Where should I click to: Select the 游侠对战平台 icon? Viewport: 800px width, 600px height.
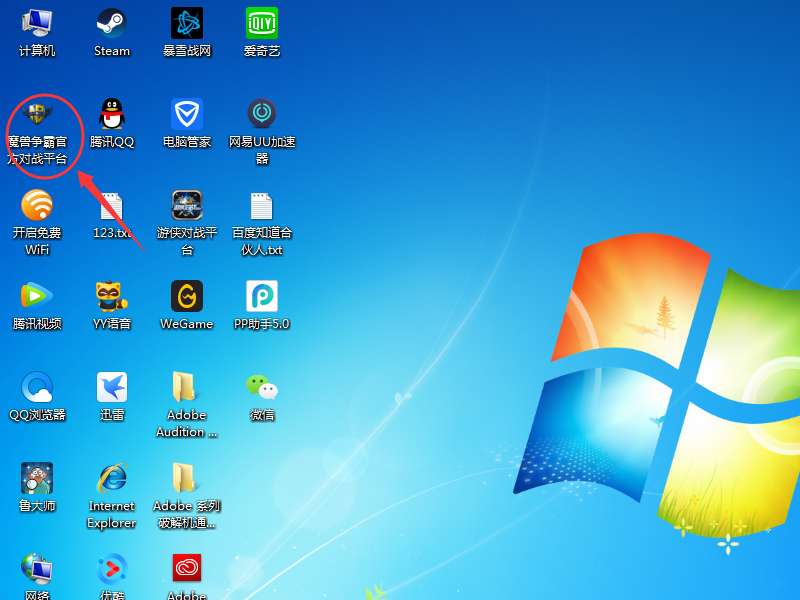click(187, 205)
